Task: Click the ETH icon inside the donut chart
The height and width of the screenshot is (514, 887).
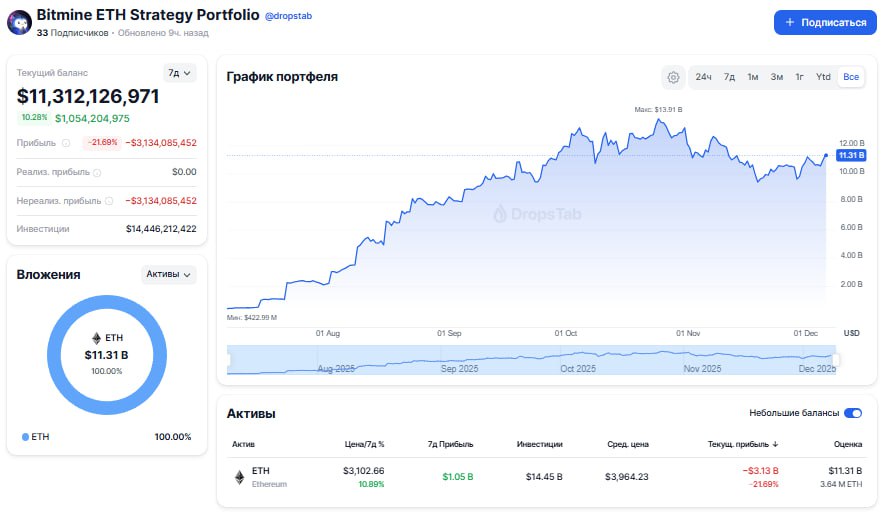Action: (x=97, y=338)
